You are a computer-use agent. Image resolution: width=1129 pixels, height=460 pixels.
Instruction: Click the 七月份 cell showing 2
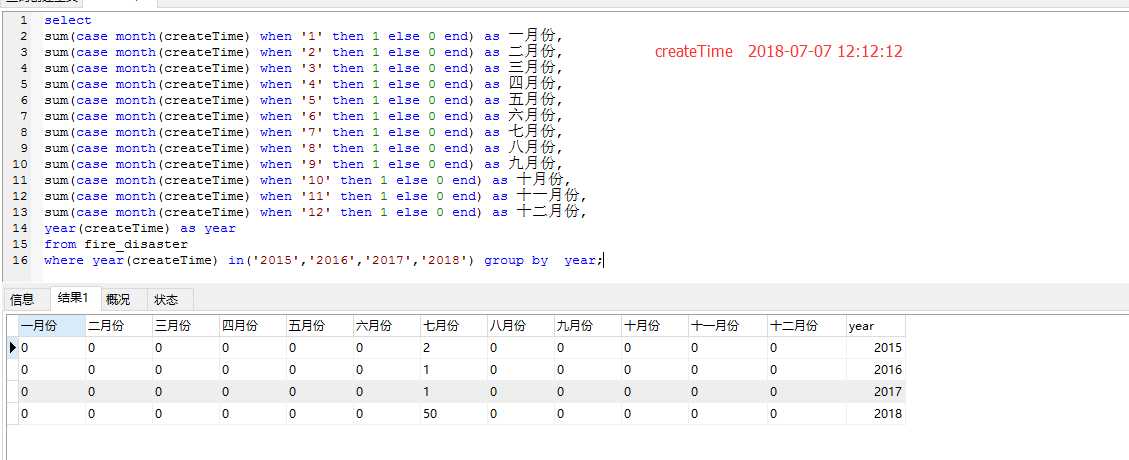453,348
